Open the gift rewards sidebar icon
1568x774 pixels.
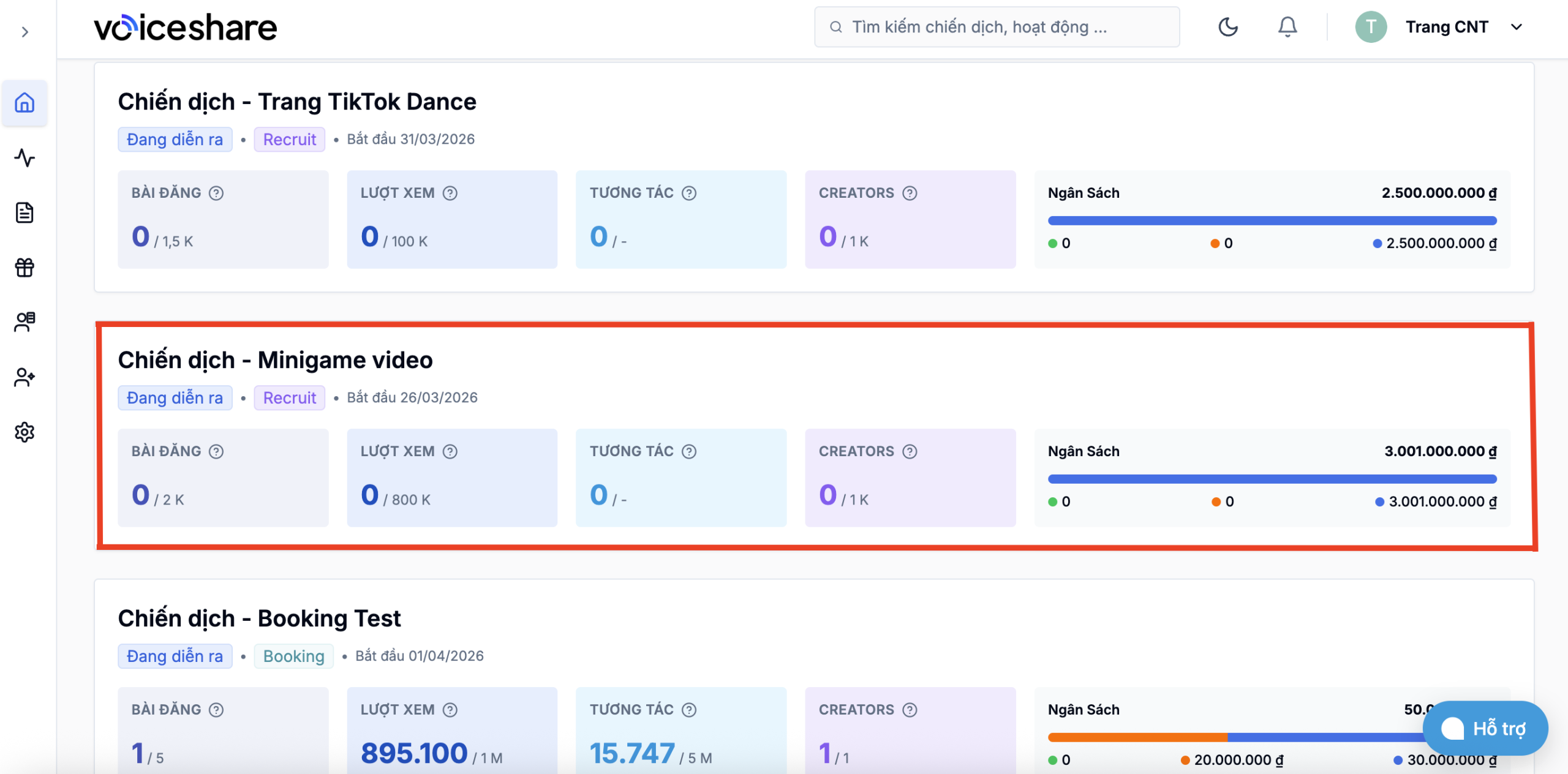tap(24, 267)
